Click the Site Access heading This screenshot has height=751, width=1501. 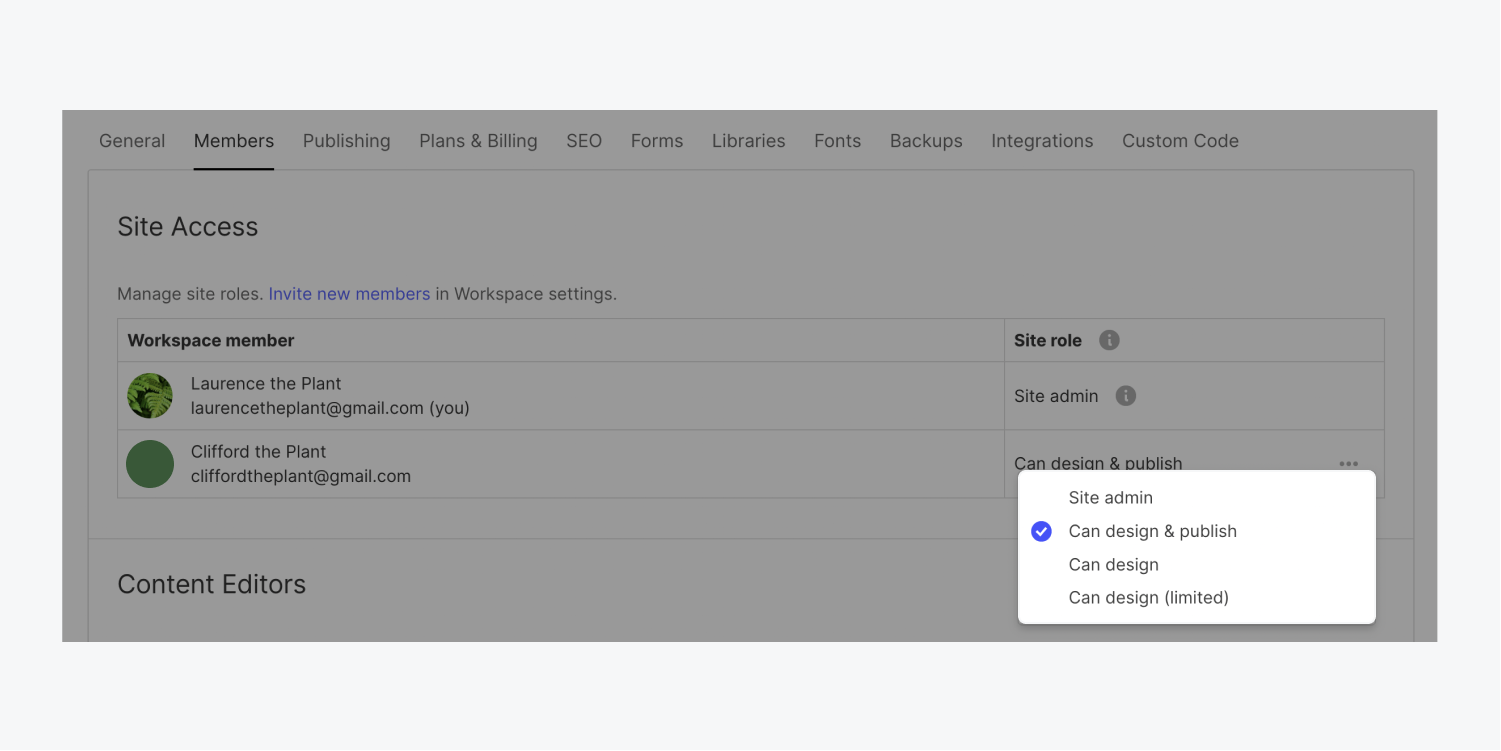188,227
